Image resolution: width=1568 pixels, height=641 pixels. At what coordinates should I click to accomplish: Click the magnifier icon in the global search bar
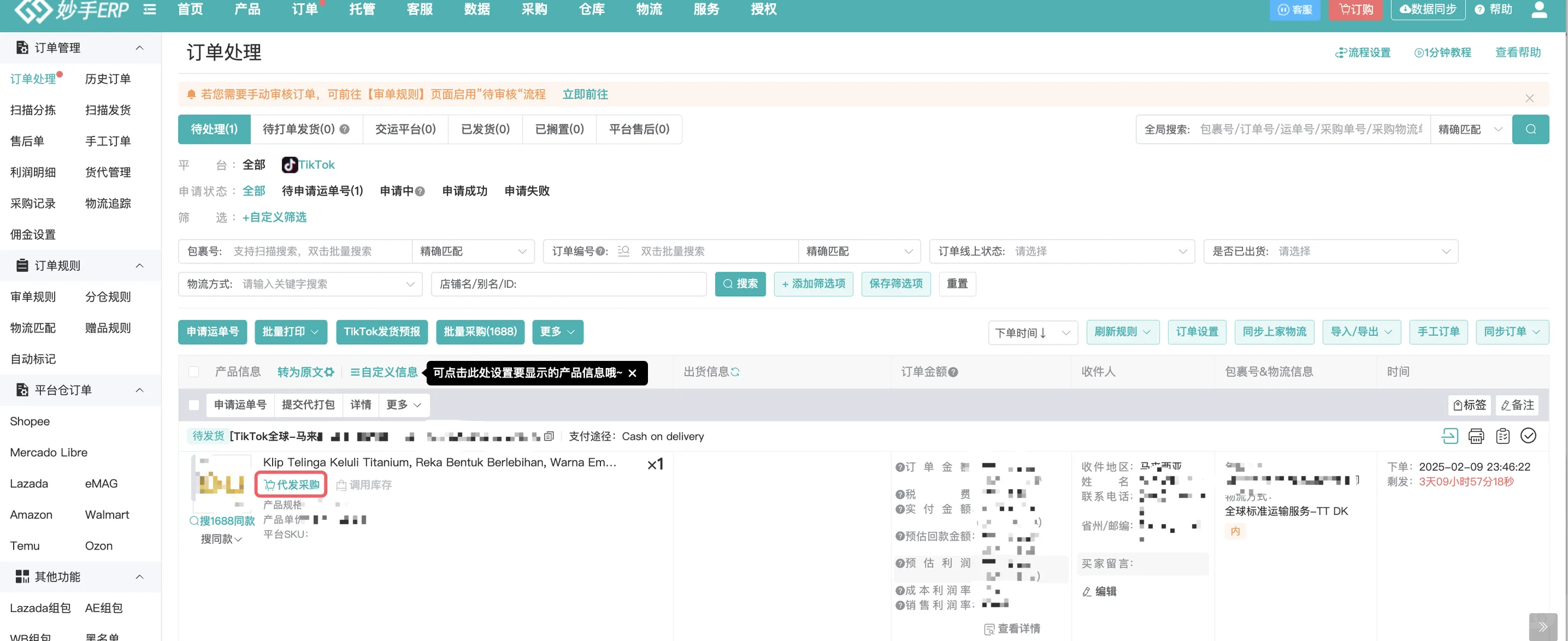(1531, 129)
